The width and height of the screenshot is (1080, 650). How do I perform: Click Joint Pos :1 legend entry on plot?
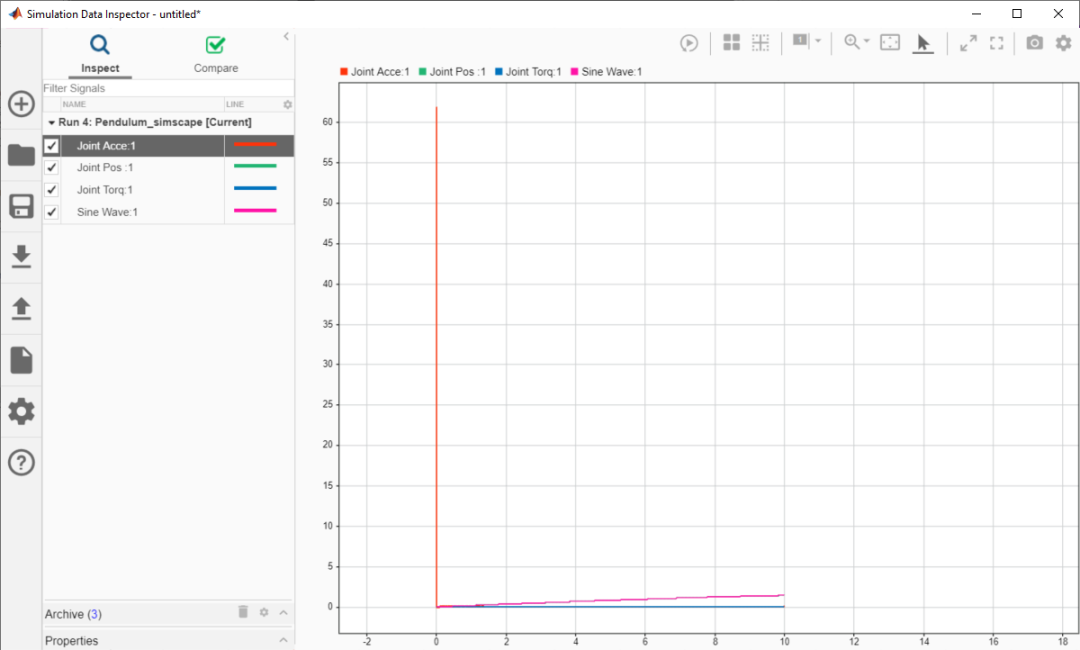point(453,72)
